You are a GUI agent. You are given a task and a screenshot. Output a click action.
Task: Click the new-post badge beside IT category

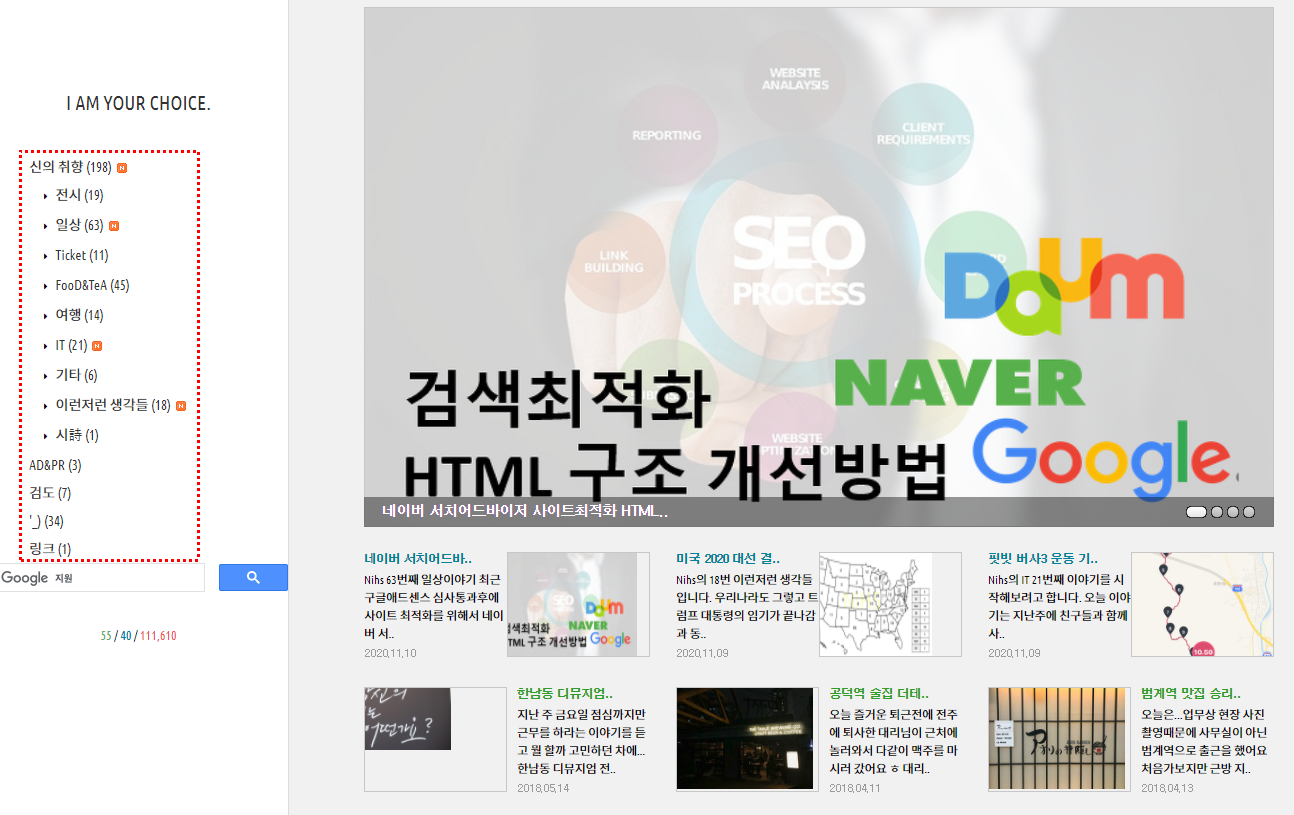97,346
